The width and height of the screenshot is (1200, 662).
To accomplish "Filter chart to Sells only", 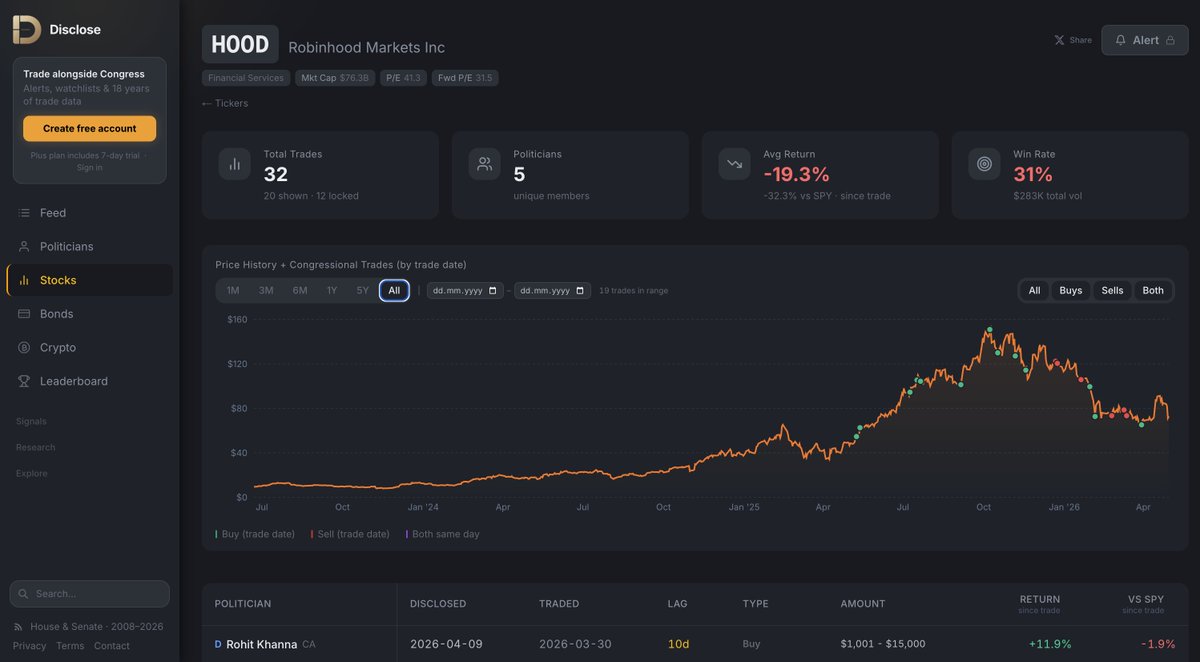I will pyautogui.click(x=1112, y=291).
